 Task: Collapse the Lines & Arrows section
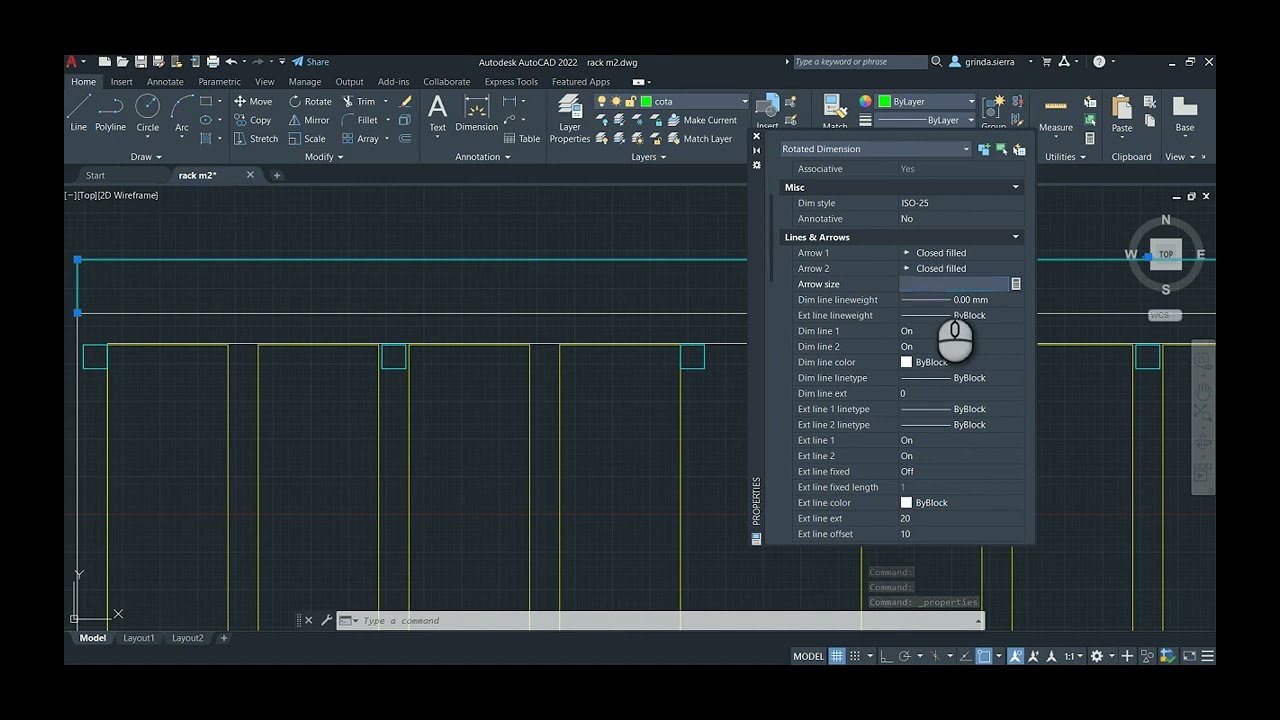tap(1016, 237)
